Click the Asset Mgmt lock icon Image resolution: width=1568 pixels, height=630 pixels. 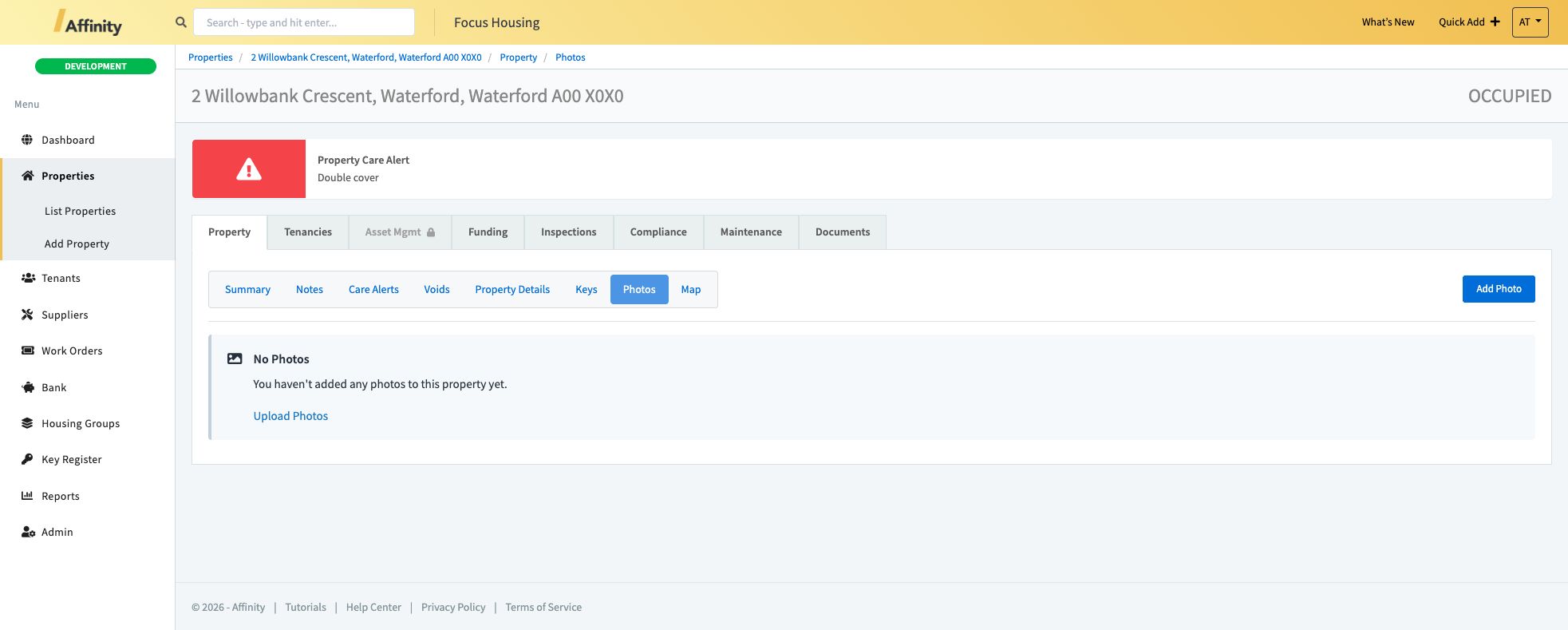click(431, 232)
